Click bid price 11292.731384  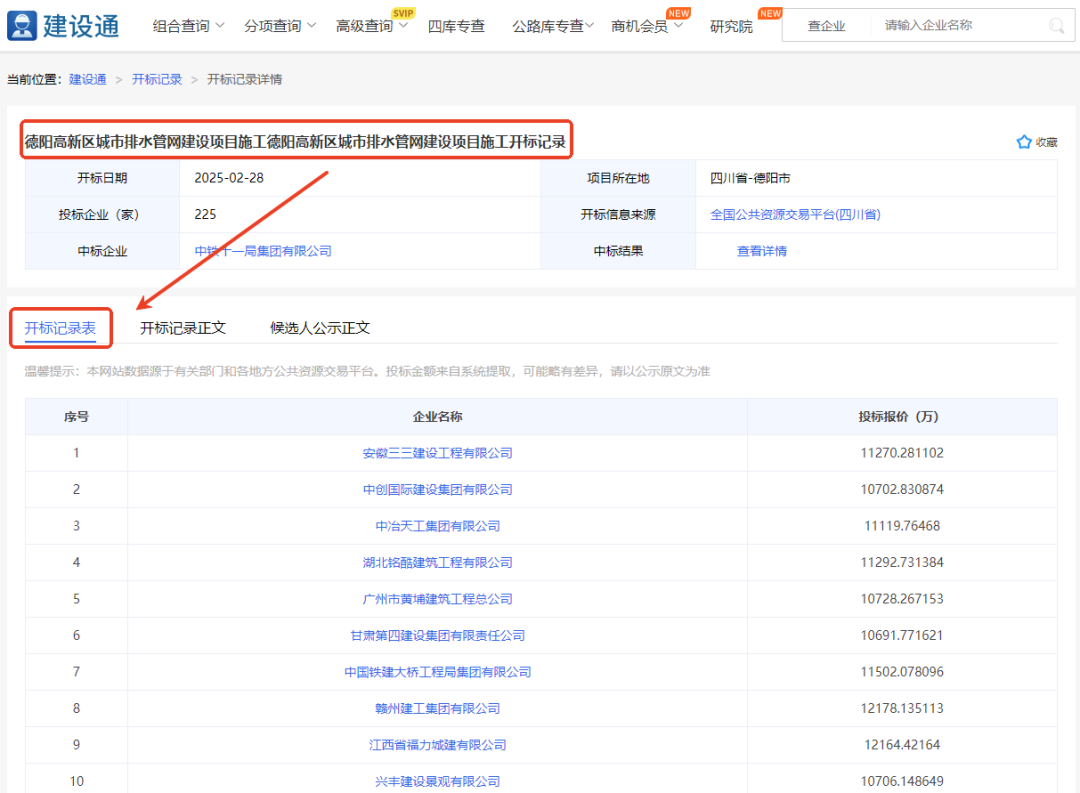point(902,562)
